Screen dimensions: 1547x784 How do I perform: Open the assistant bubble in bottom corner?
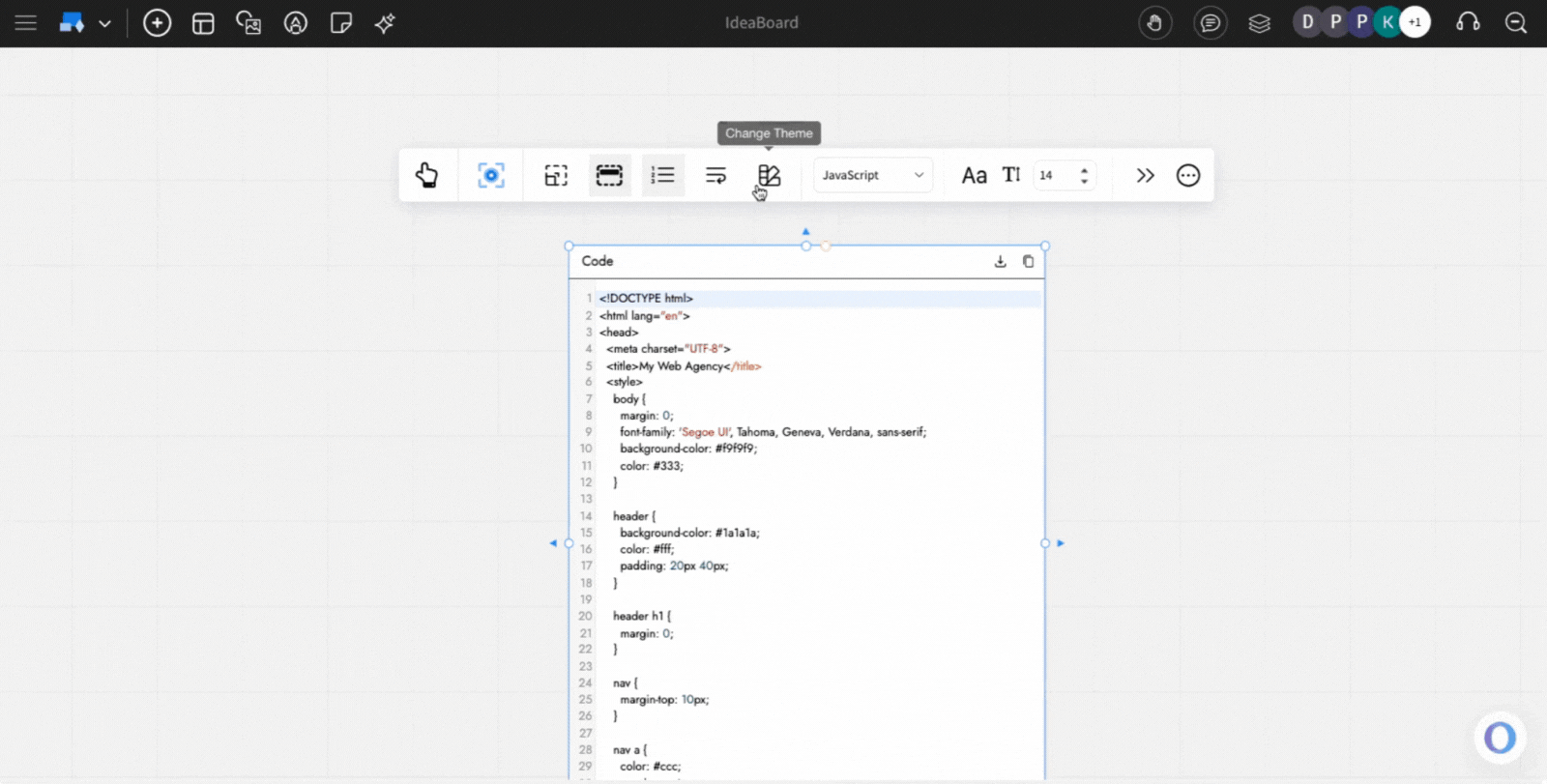[1500, 738]
